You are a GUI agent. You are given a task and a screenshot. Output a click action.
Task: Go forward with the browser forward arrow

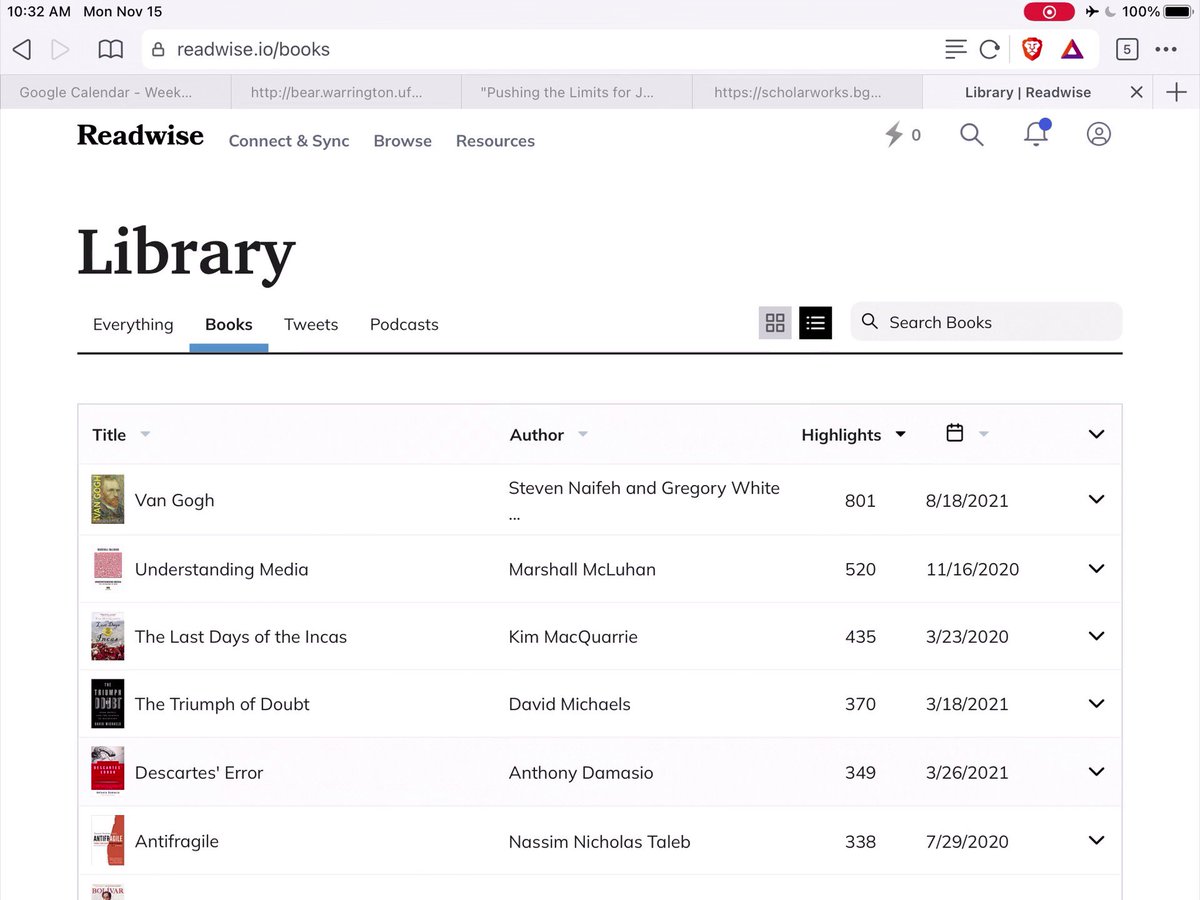[60, 49]
